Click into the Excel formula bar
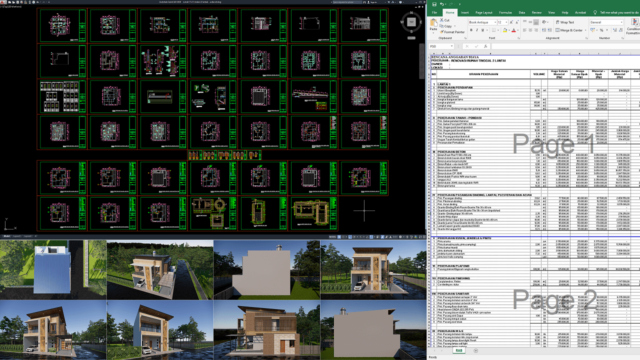The height and width of the screenshot is (360, 640). tap(565, 47)
